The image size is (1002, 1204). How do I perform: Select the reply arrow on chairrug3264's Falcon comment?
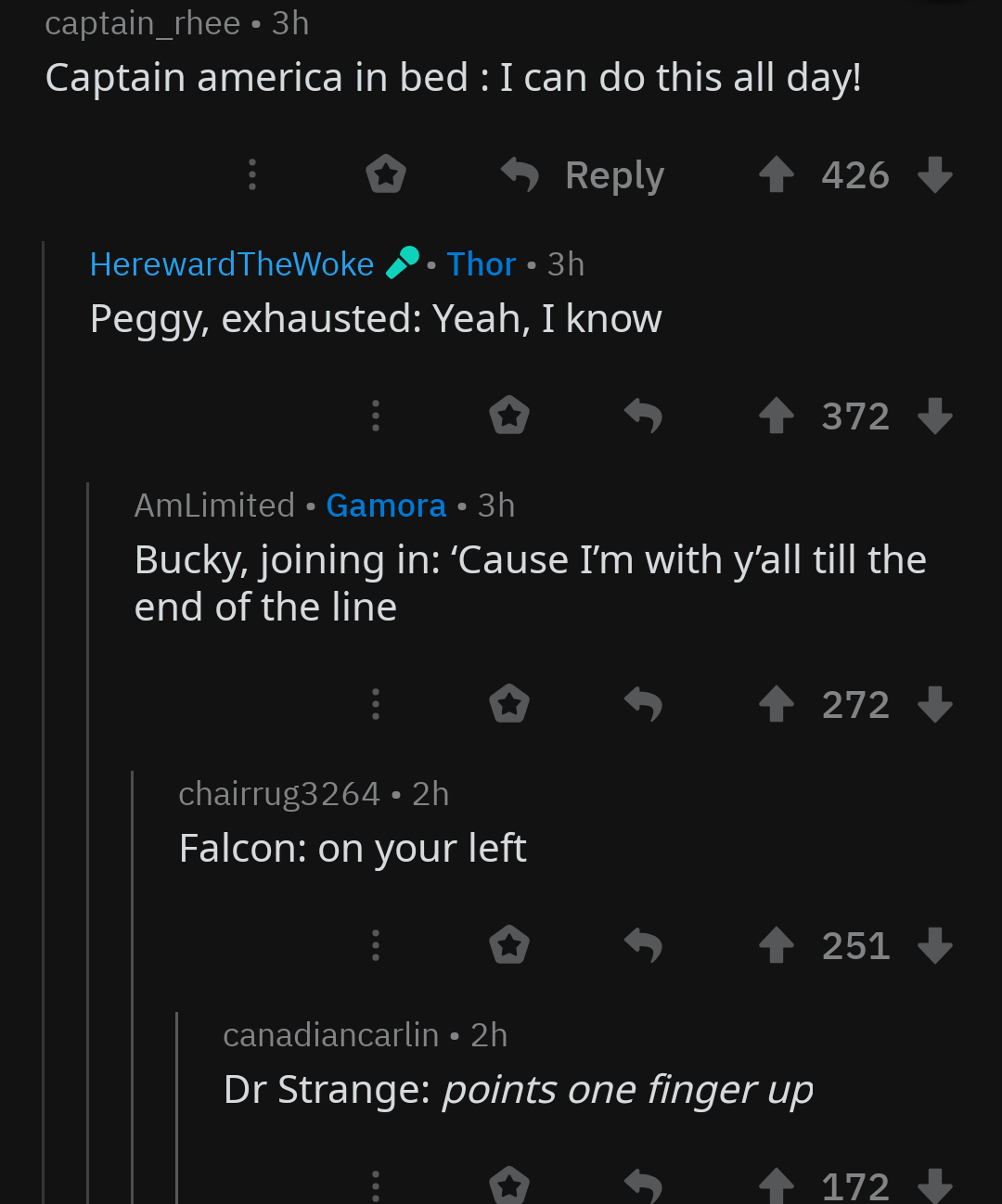tap(645, 945)
